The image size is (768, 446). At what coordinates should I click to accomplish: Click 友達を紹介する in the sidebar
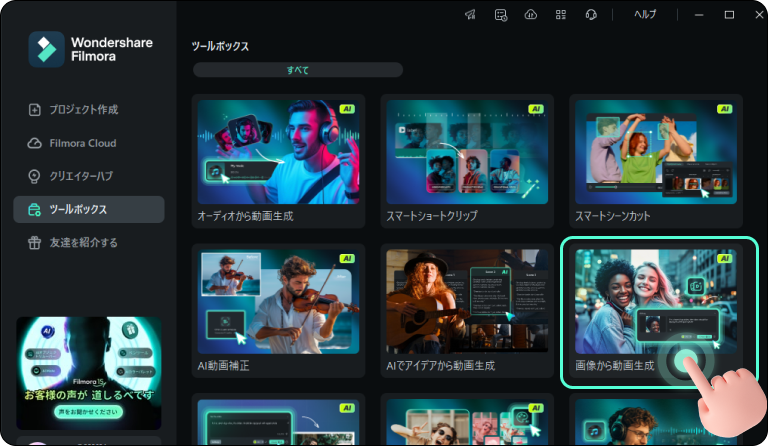[x=88, y=242]
